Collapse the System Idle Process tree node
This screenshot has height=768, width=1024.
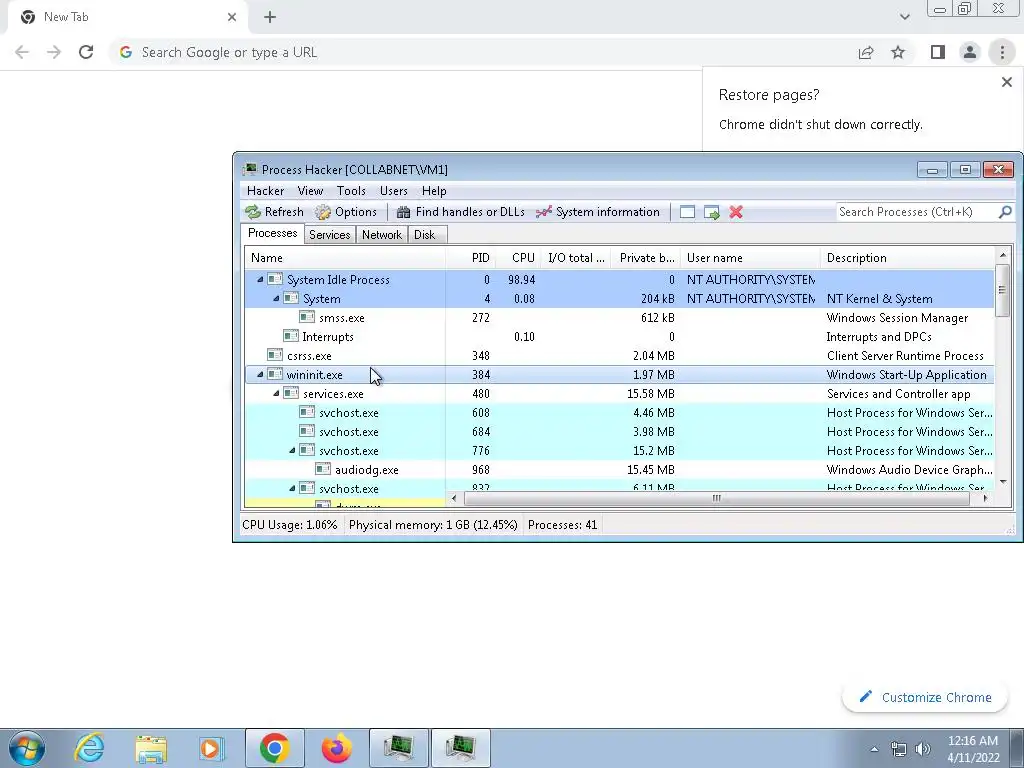pos(260,280)
